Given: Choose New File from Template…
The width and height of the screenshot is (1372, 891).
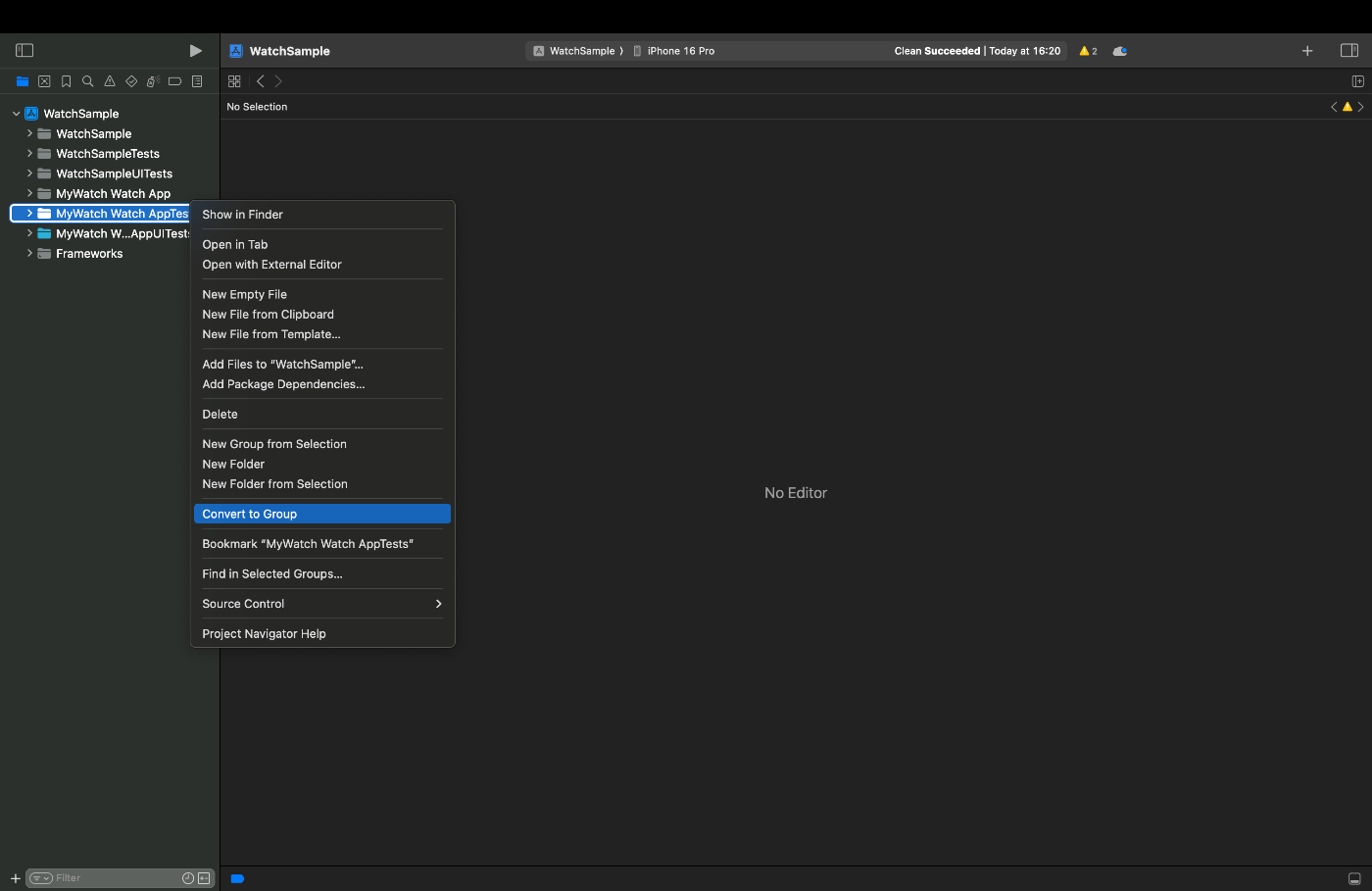Looking at the screenshot, I should pos(322,334).
